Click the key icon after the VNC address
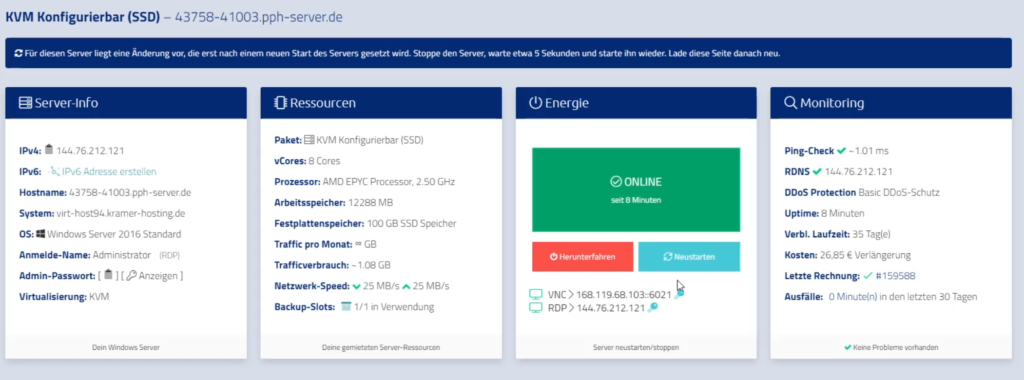Screen dimensions: 1024x380 [x=679, y=294]
